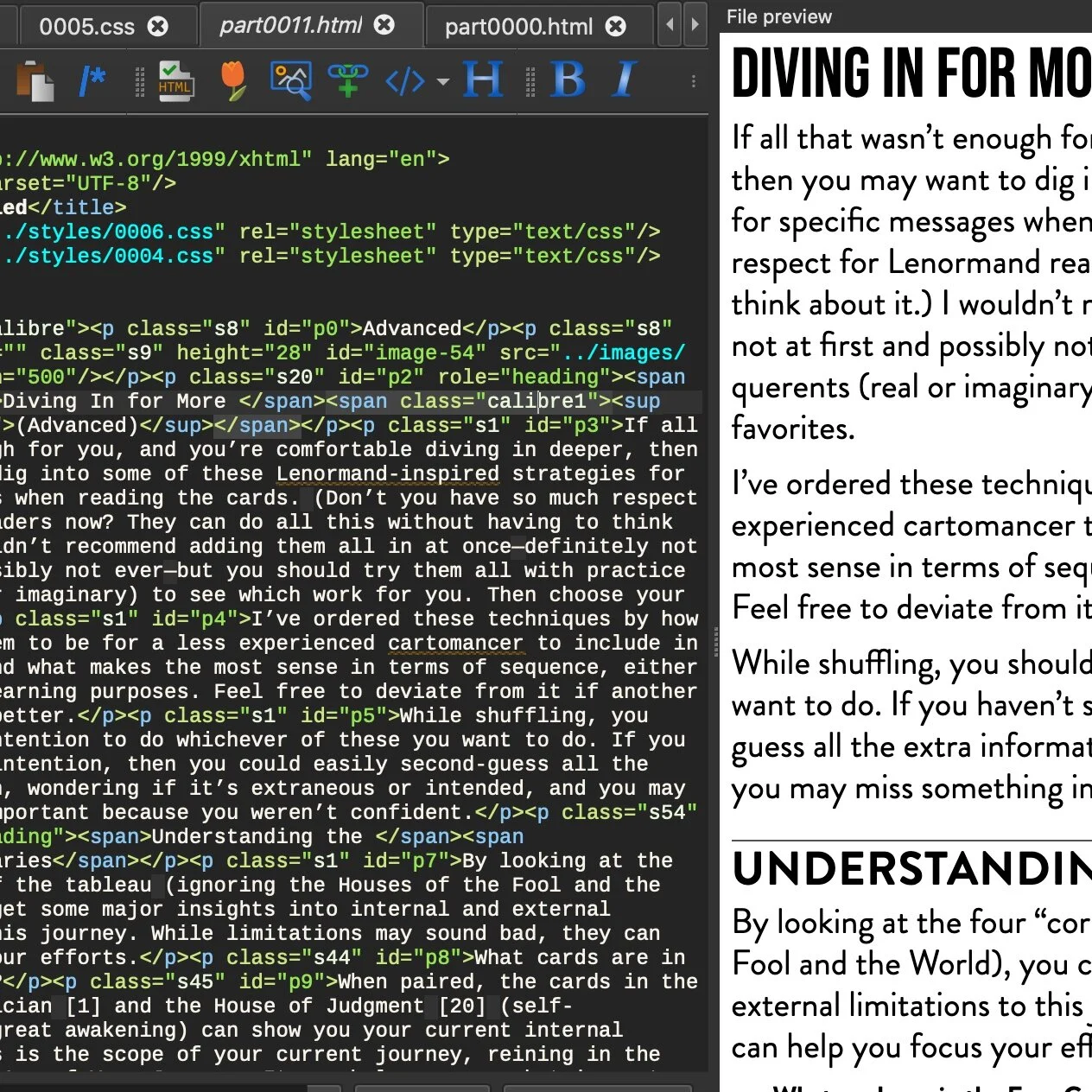1092x1092 pixels.
Task: Close the part0011.html tab
Action: [384, 25]
